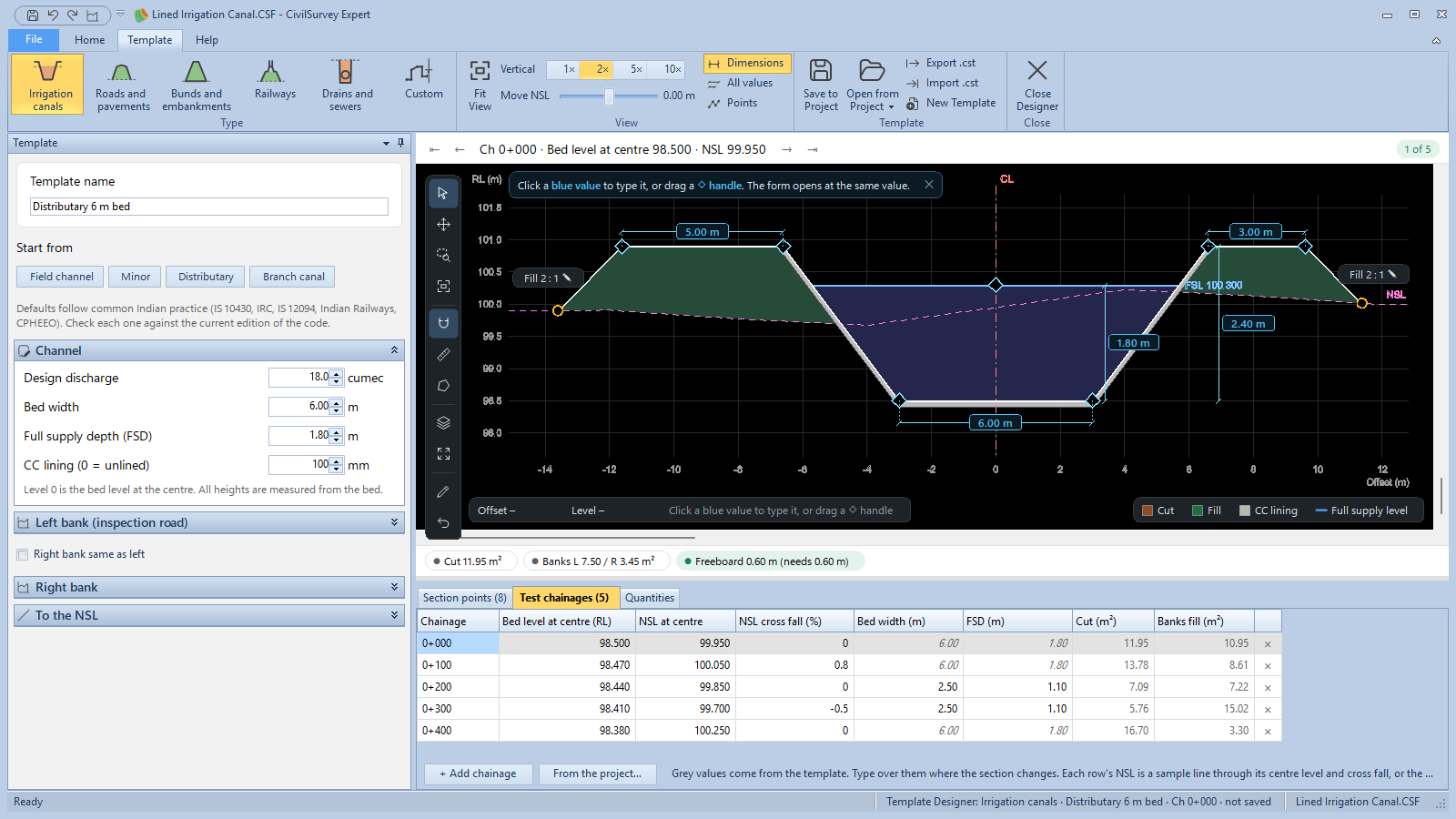Choose Drains and sewers type
Screen dimensions: 1456x819
pyautogui.click(x=347, y=84)
